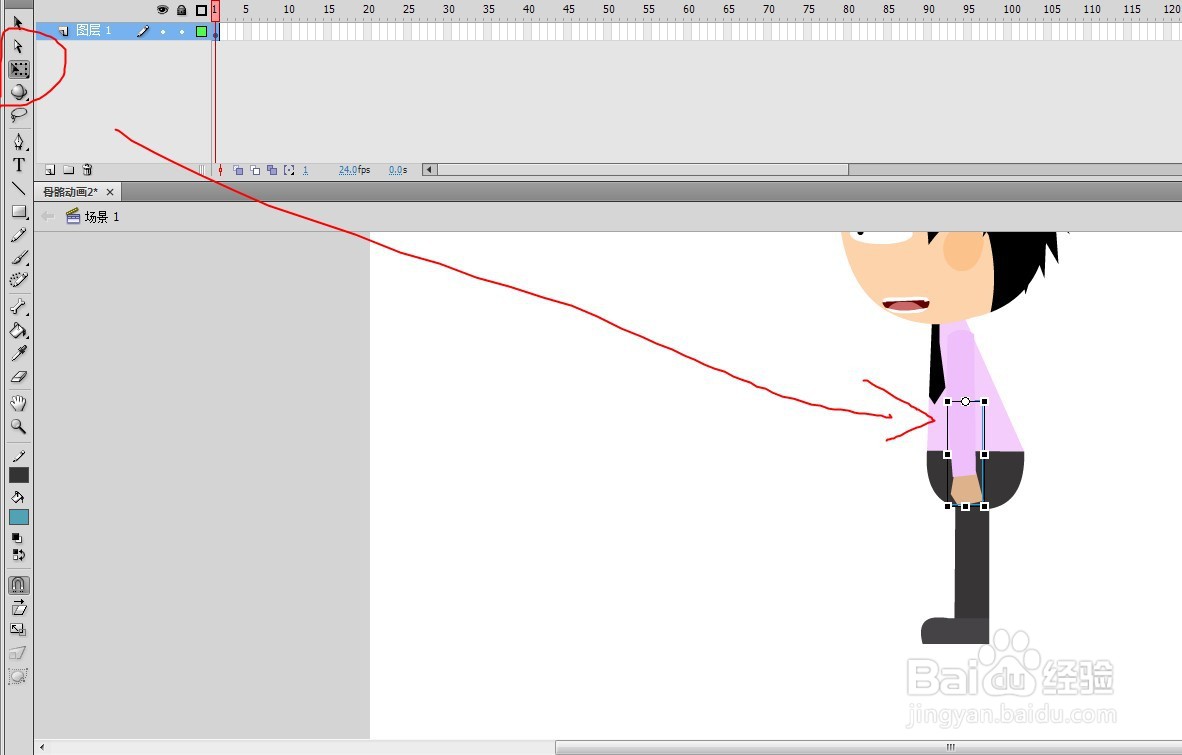Viewport: 1182px width, 755px height.
Task: Open Modify Onion Markers menu
Action: pos(289,170)
